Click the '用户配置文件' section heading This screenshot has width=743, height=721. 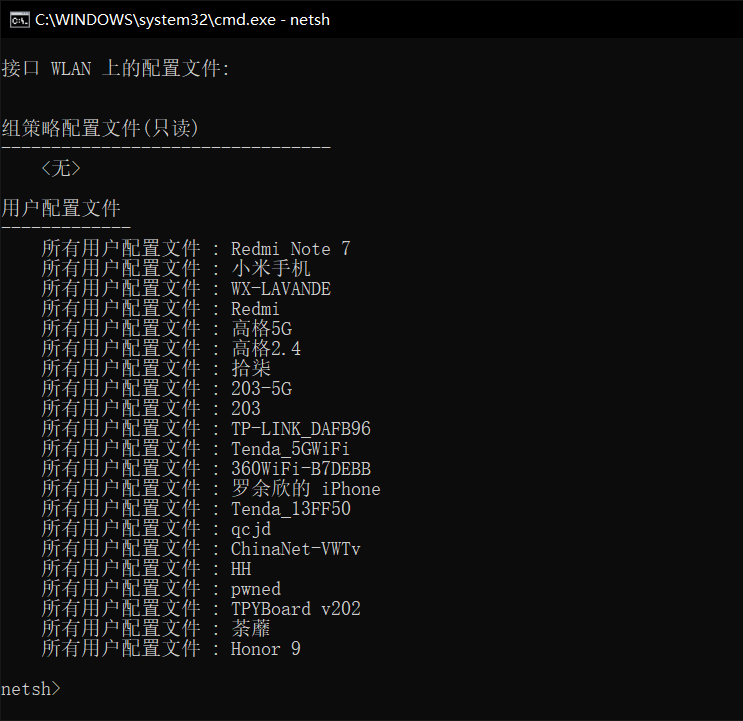(x=61, y=208)
